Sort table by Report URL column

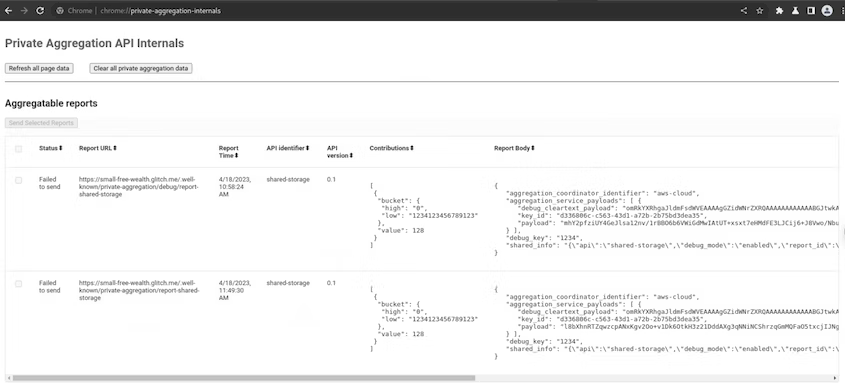[x=98, y=148]
